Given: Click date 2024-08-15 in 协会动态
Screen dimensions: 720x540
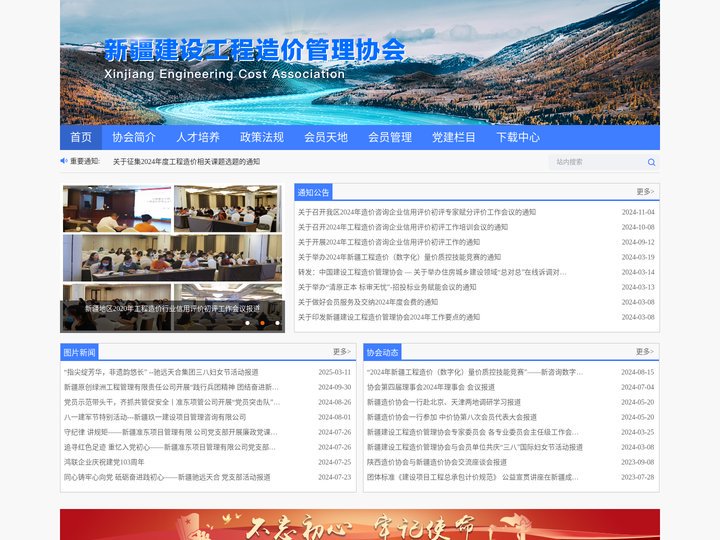Looking at the screenshot, I should pos(638,372).
